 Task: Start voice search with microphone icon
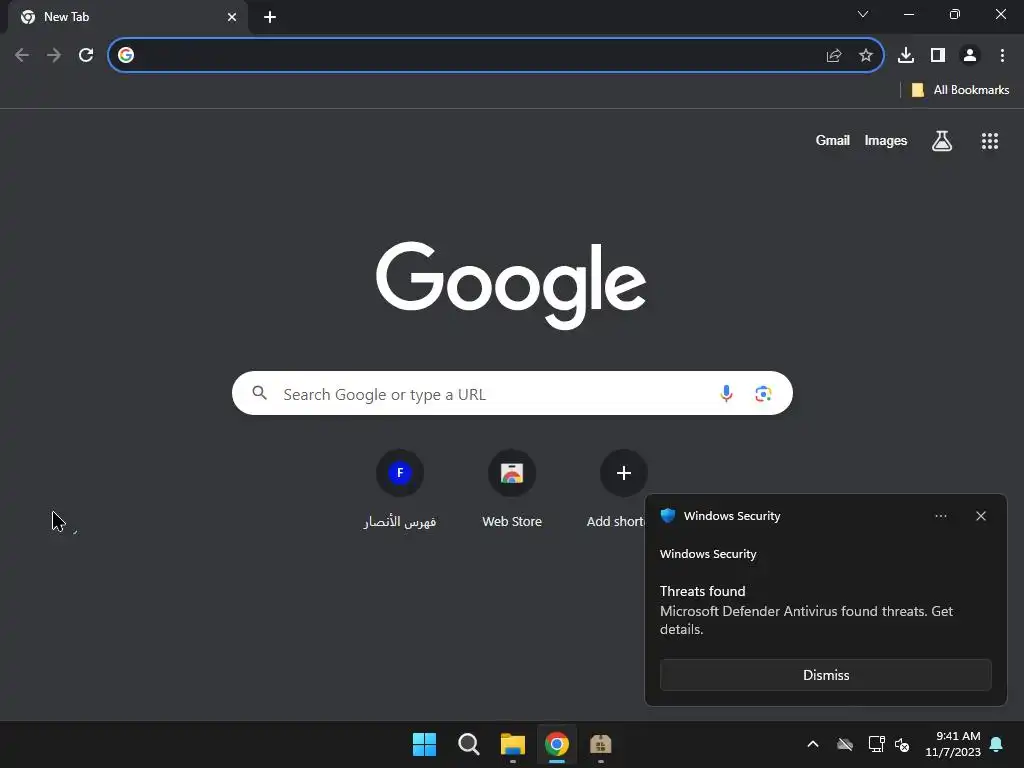tap(726, 394)
